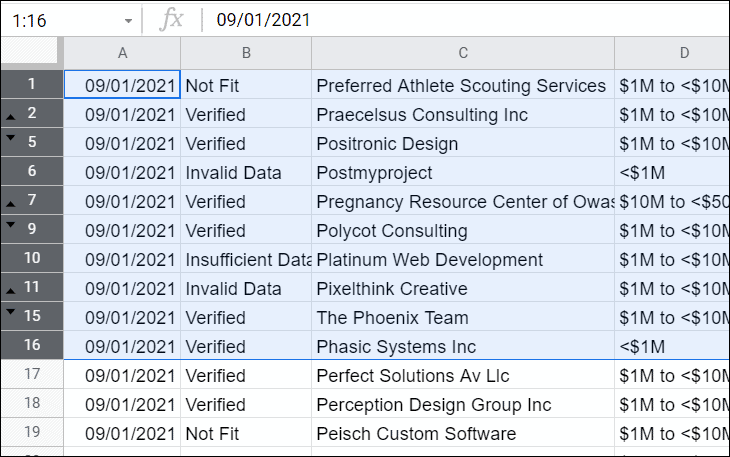Screen dimensions: 730x457
Task: Click the Postmyproject cell
Action: pos(463,173)
